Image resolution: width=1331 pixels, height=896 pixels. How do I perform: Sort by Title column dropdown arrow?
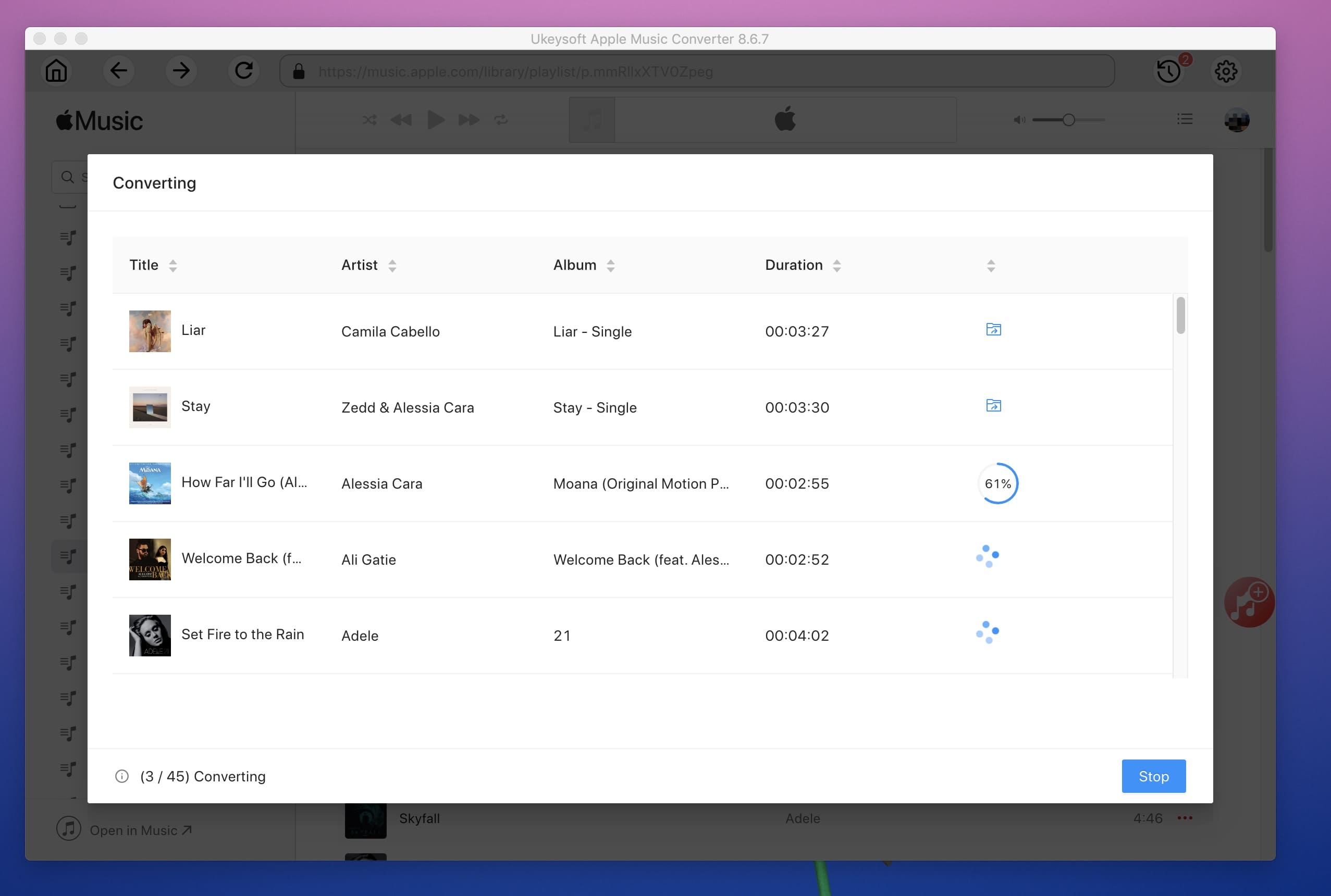point(173,265)
